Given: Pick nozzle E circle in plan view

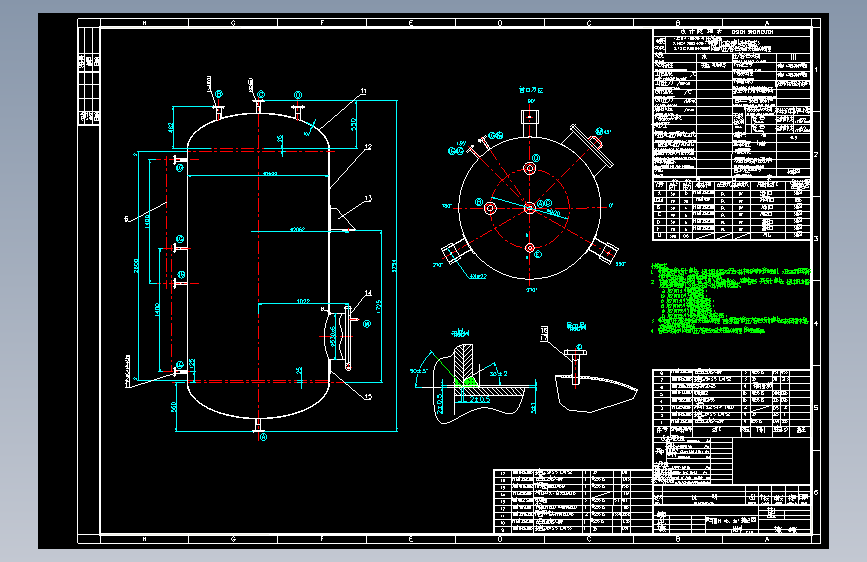Looking at the screenshot, I should 530,248.
